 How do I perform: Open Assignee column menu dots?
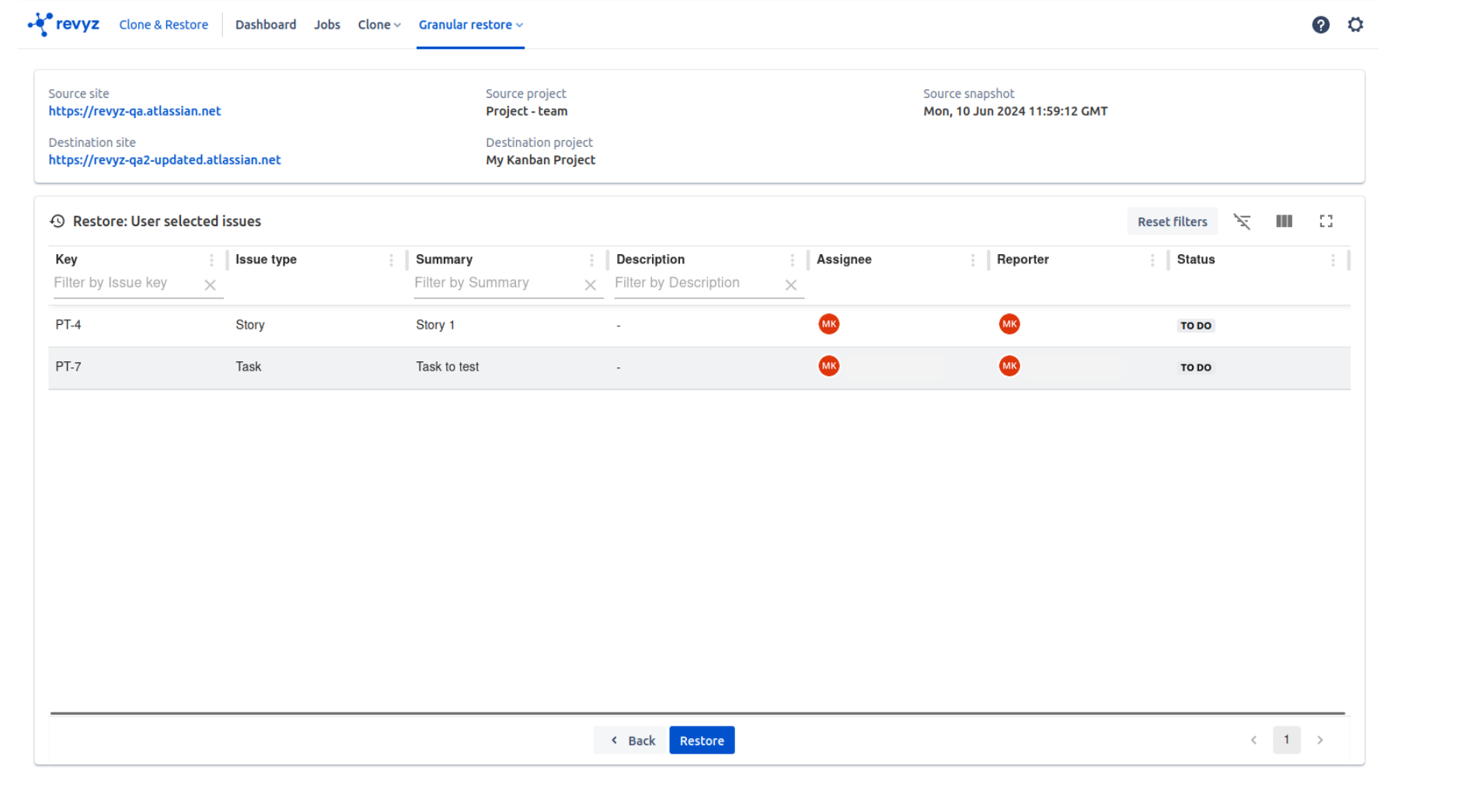(x=972, y=260)
